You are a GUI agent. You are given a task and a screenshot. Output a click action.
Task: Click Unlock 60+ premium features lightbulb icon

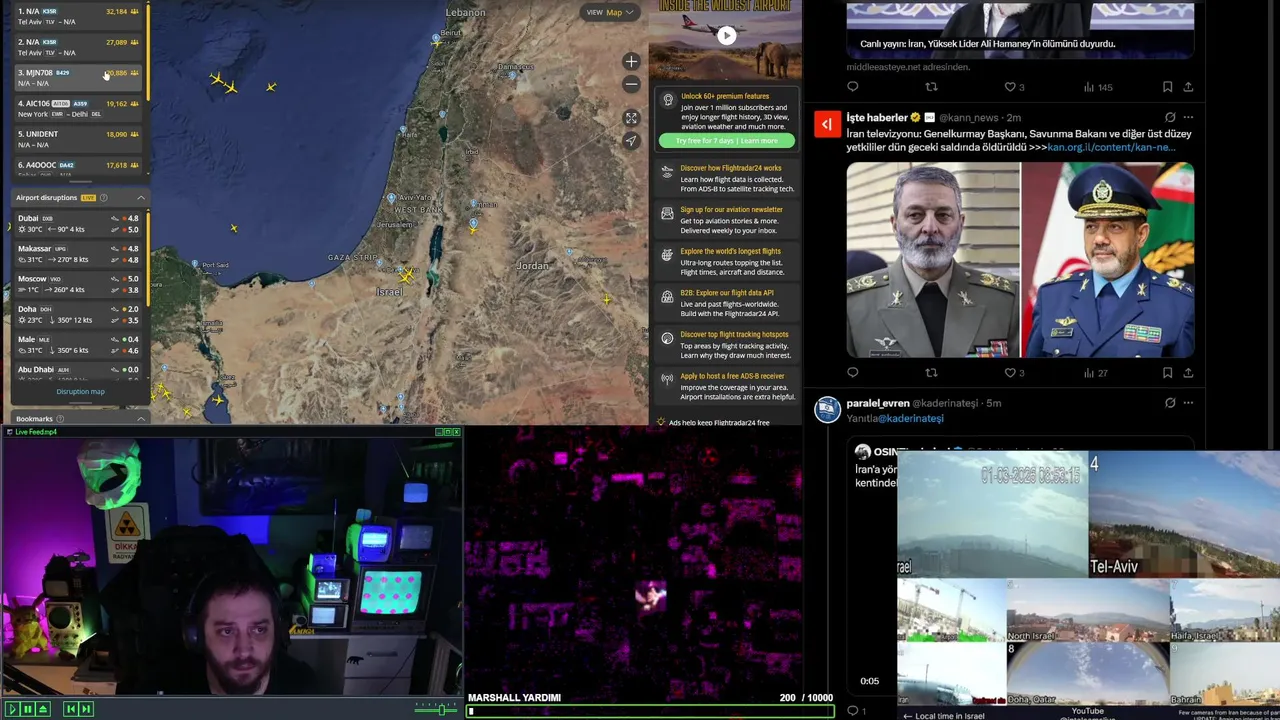[x=668, y=100]
